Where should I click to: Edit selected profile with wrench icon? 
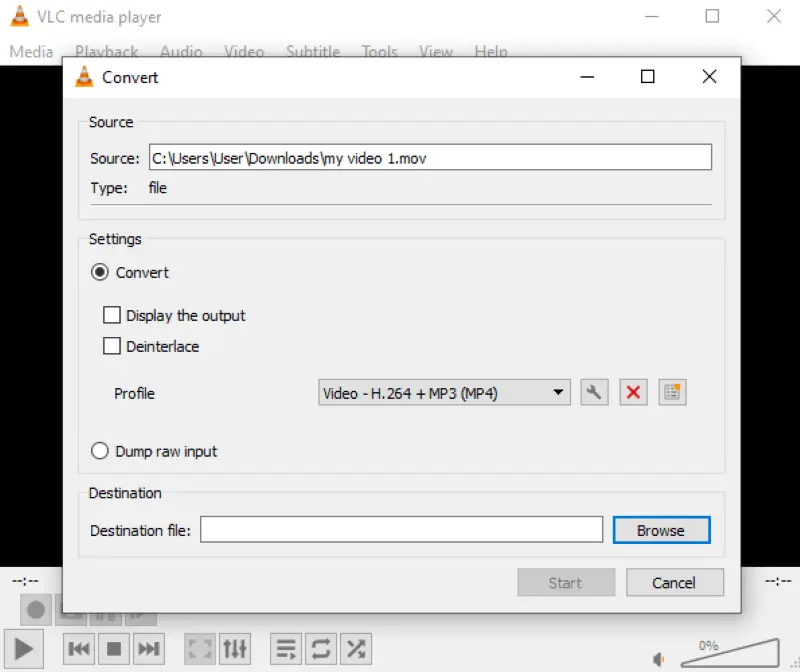(x=594, y=392)
